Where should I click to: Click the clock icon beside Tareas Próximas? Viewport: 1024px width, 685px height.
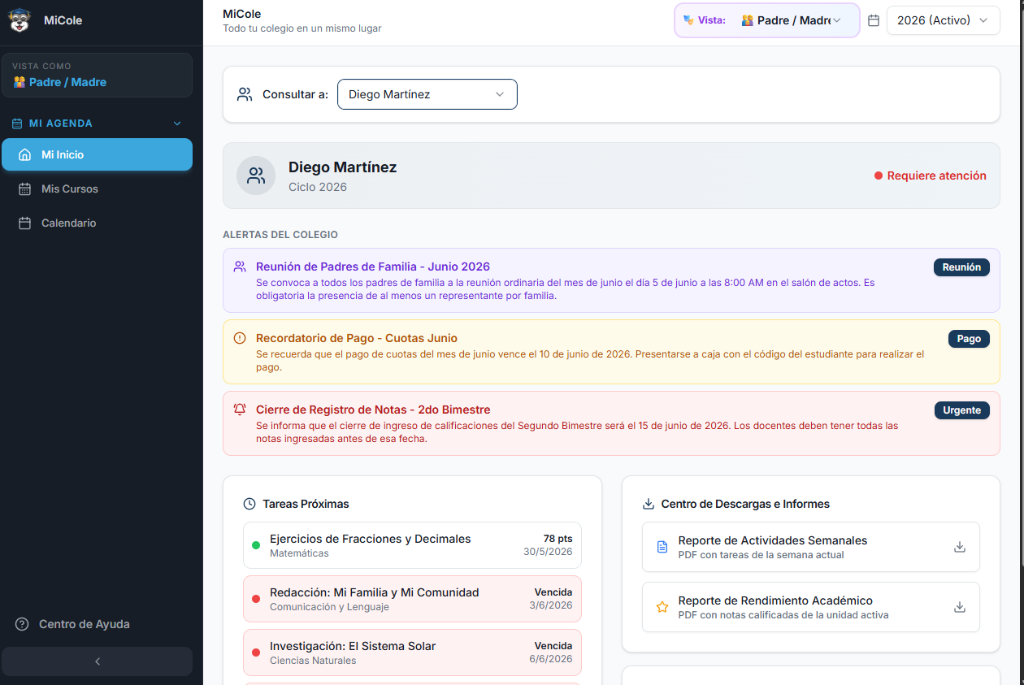click(249, 503)
